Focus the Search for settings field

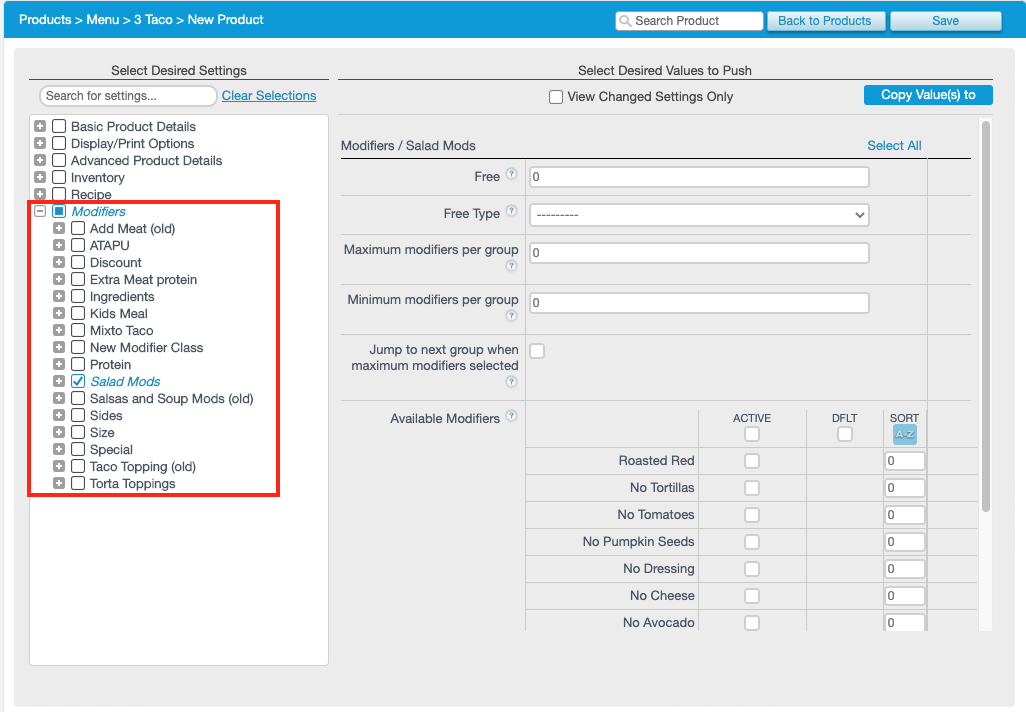pos(128,96)
